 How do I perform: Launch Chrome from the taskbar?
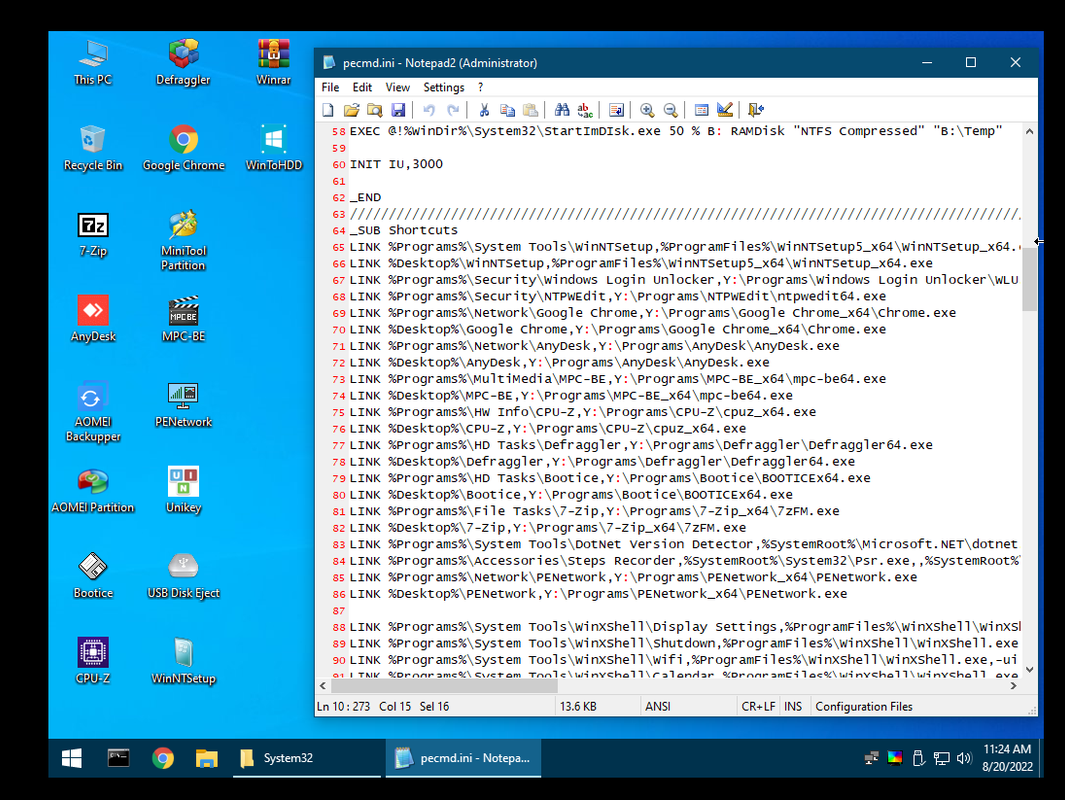pyautogui.click(x=163, y=758)
